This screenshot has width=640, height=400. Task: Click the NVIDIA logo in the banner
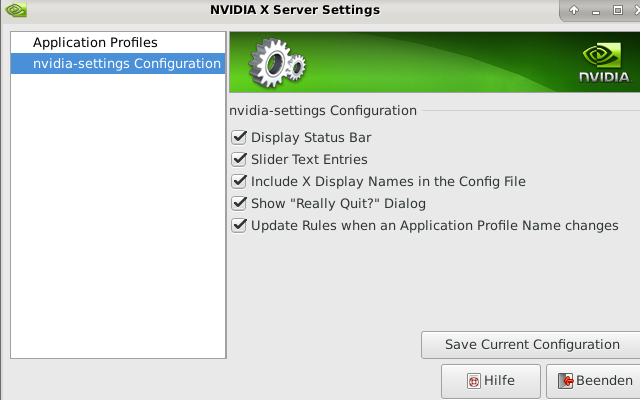coord(604,62)
